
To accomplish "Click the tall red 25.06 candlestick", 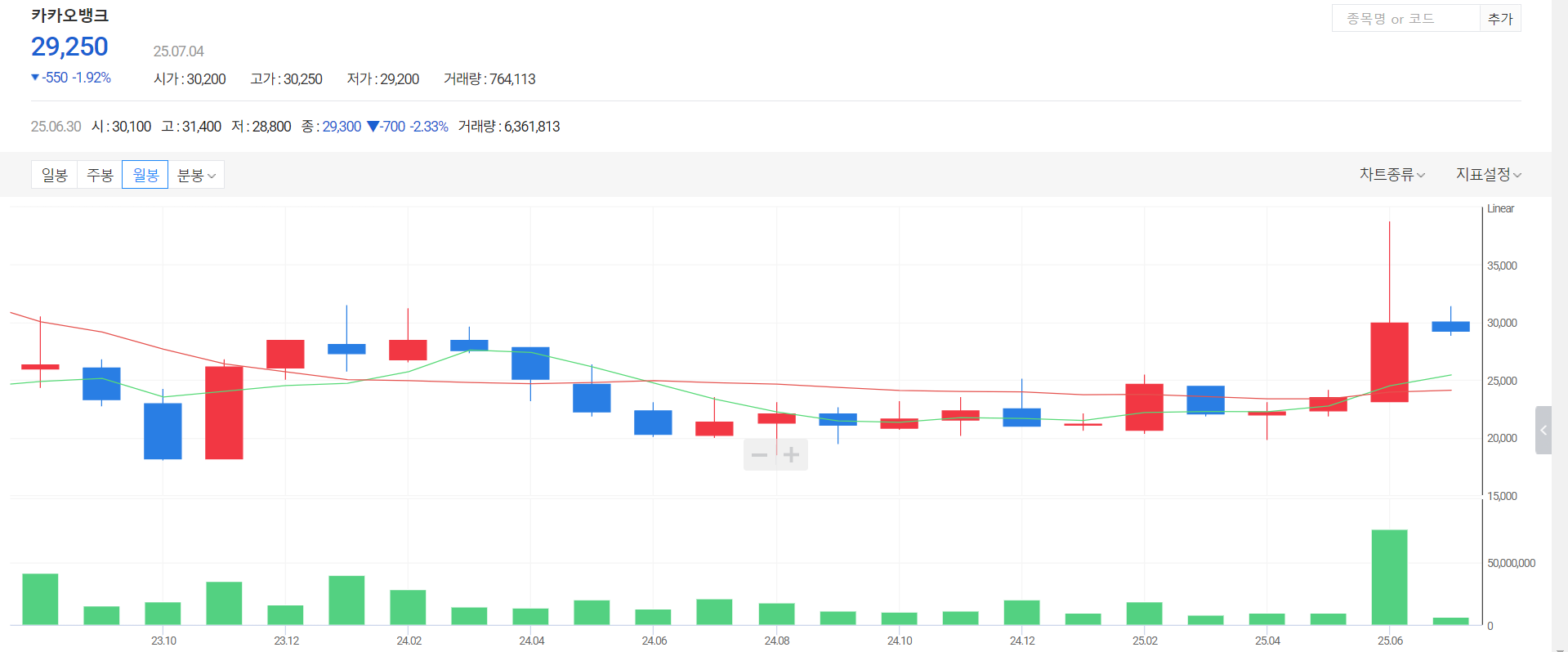I will 1389,362.
